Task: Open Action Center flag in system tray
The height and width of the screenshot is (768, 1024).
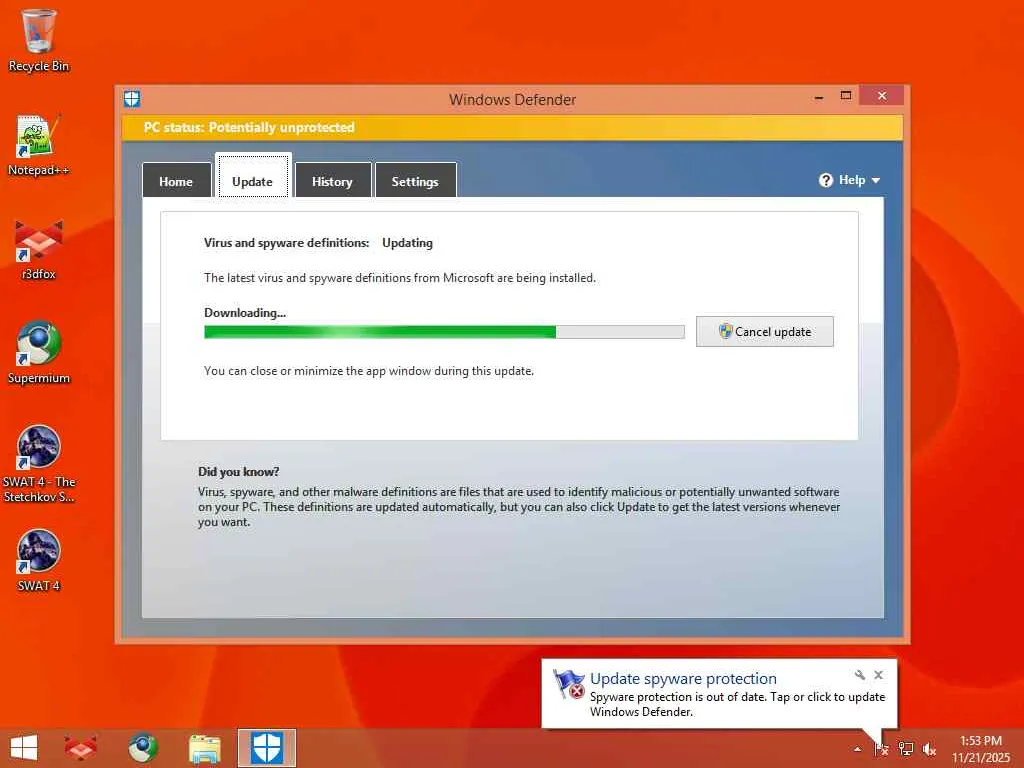Action: (x=881, y=749)
